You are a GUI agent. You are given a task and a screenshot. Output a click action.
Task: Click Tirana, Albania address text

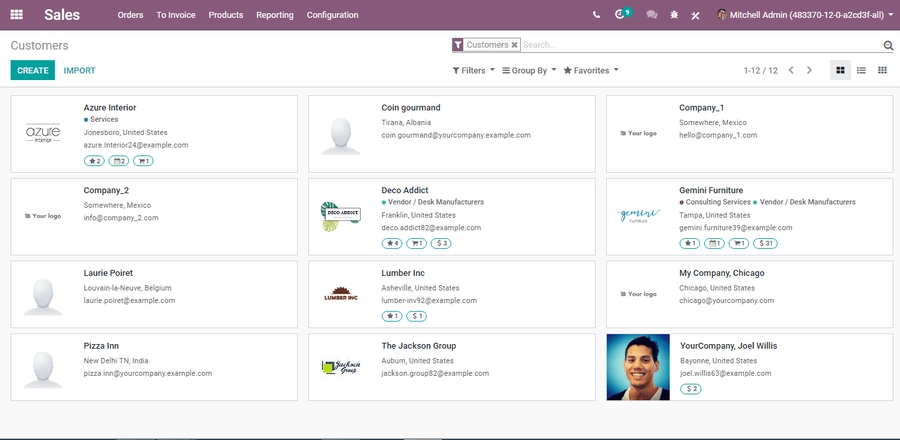point(406,123)
